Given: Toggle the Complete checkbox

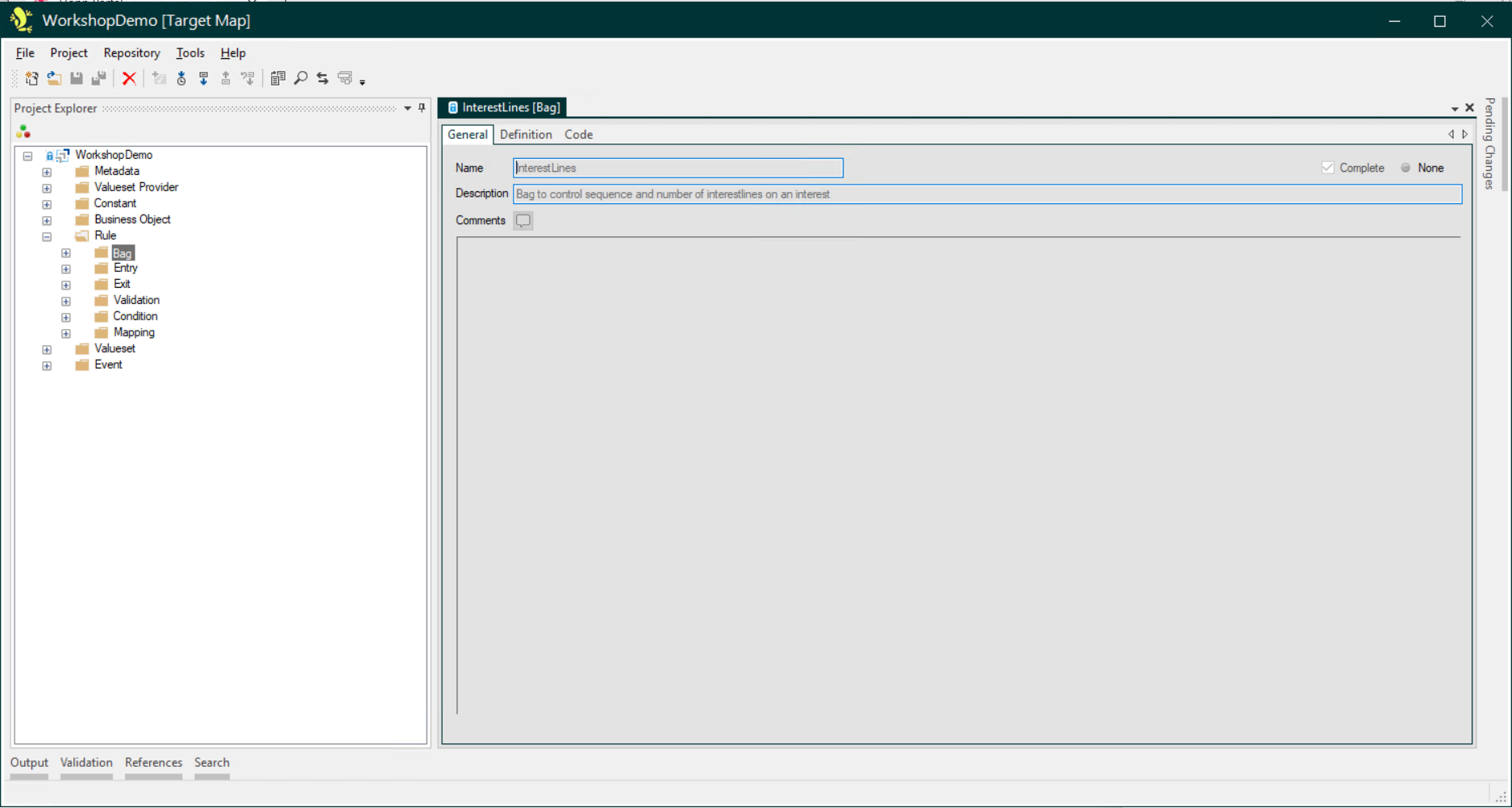Looking at the screenshot, I should pos(1327,168).
